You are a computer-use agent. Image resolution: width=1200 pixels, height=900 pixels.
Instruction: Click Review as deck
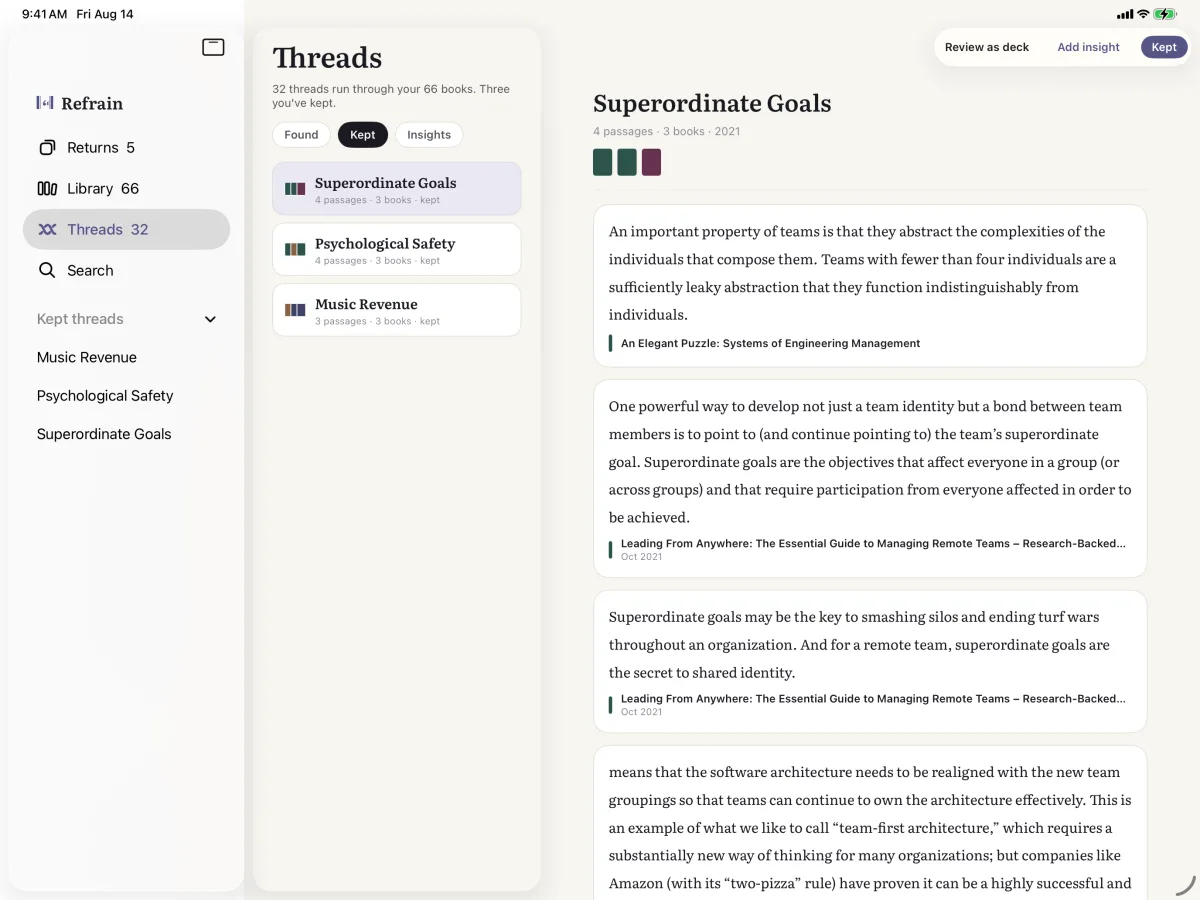point(987,47)
